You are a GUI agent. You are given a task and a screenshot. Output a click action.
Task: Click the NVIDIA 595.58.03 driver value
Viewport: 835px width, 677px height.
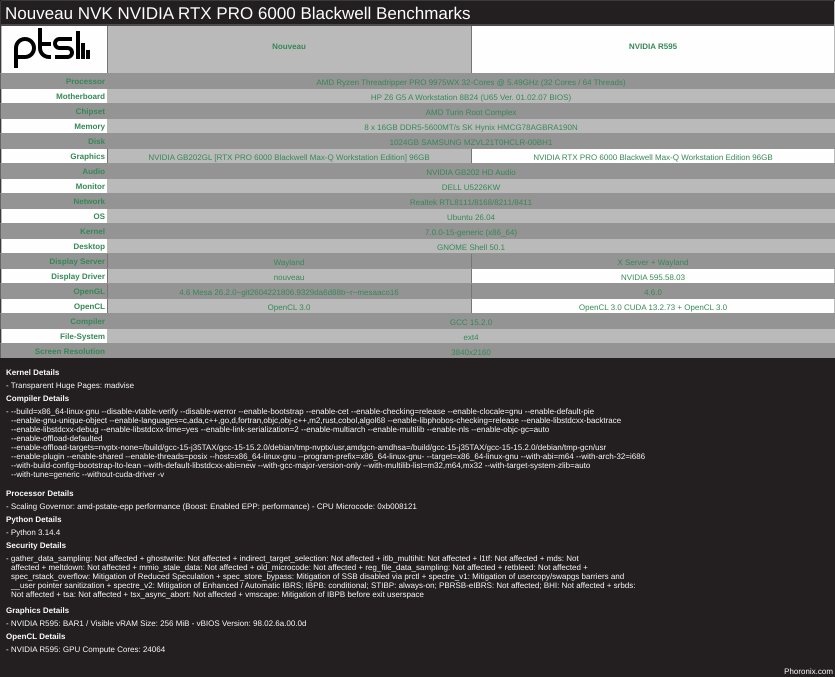pyautogui.click(x=652, y=277)
